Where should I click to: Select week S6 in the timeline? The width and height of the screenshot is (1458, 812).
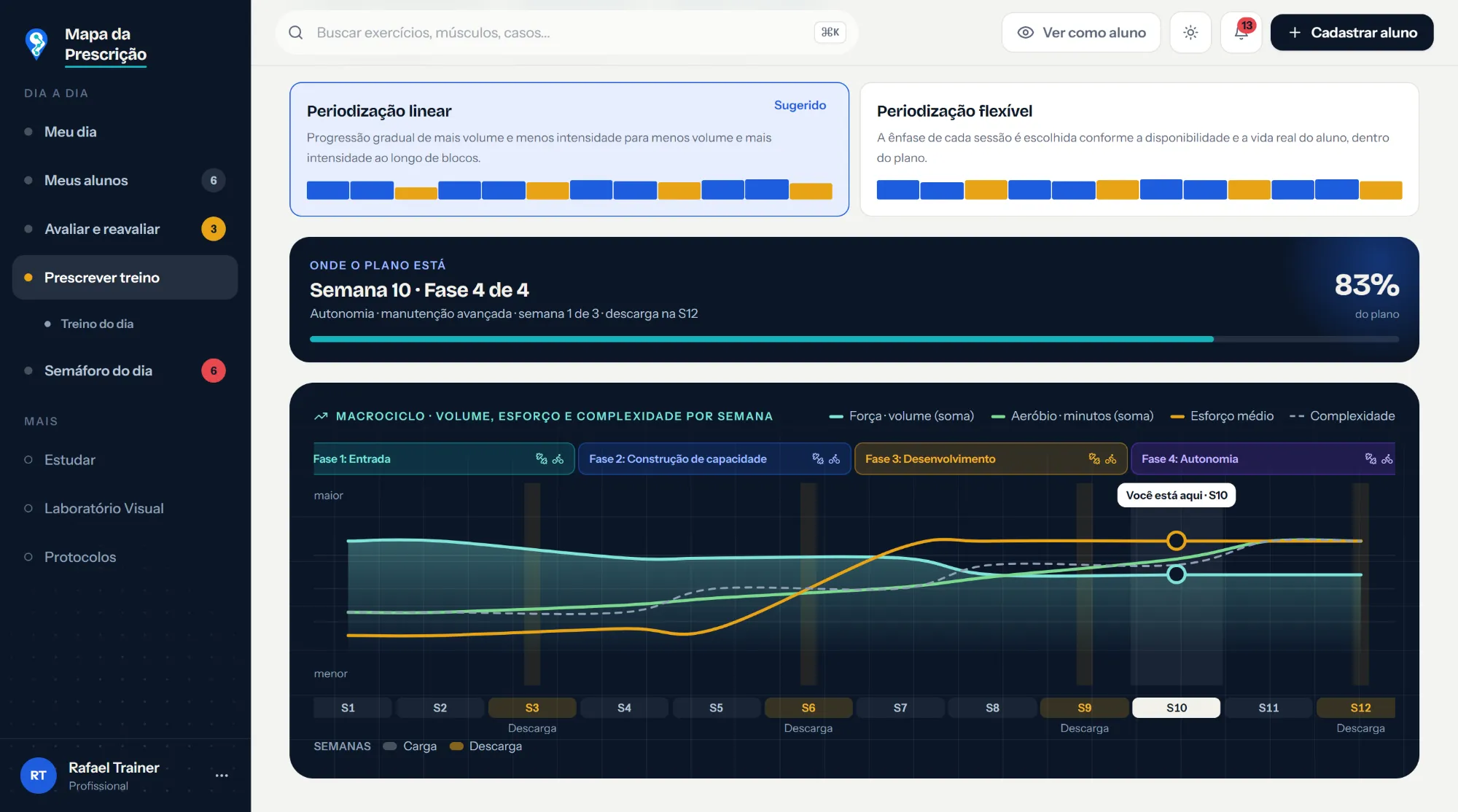[808, 708]
